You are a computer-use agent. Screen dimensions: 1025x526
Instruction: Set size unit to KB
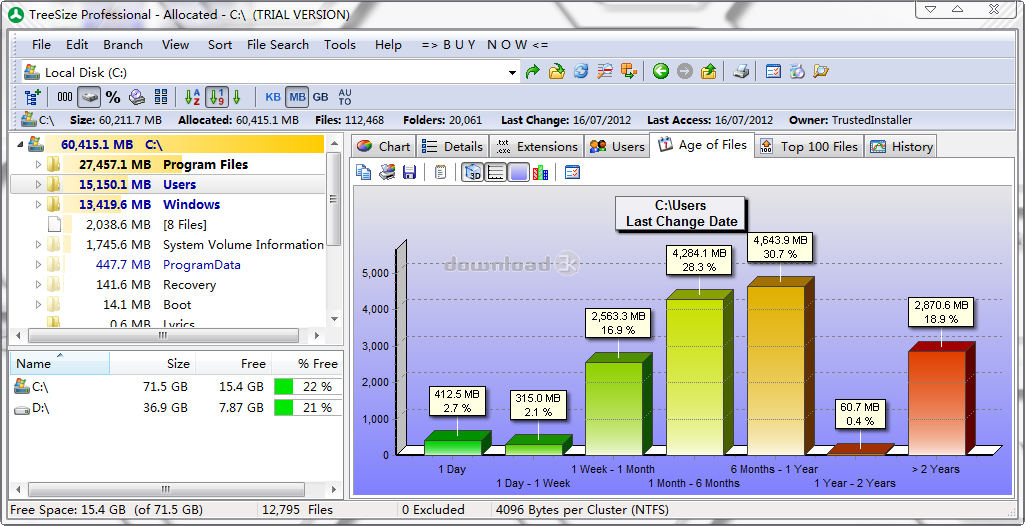(273, 97)
